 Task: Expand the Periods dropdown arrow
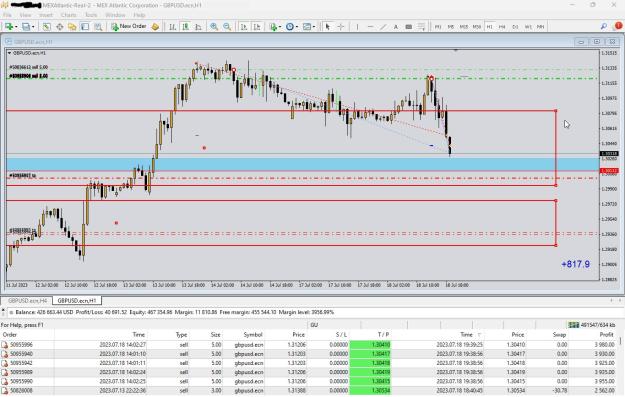pos(297,27)
